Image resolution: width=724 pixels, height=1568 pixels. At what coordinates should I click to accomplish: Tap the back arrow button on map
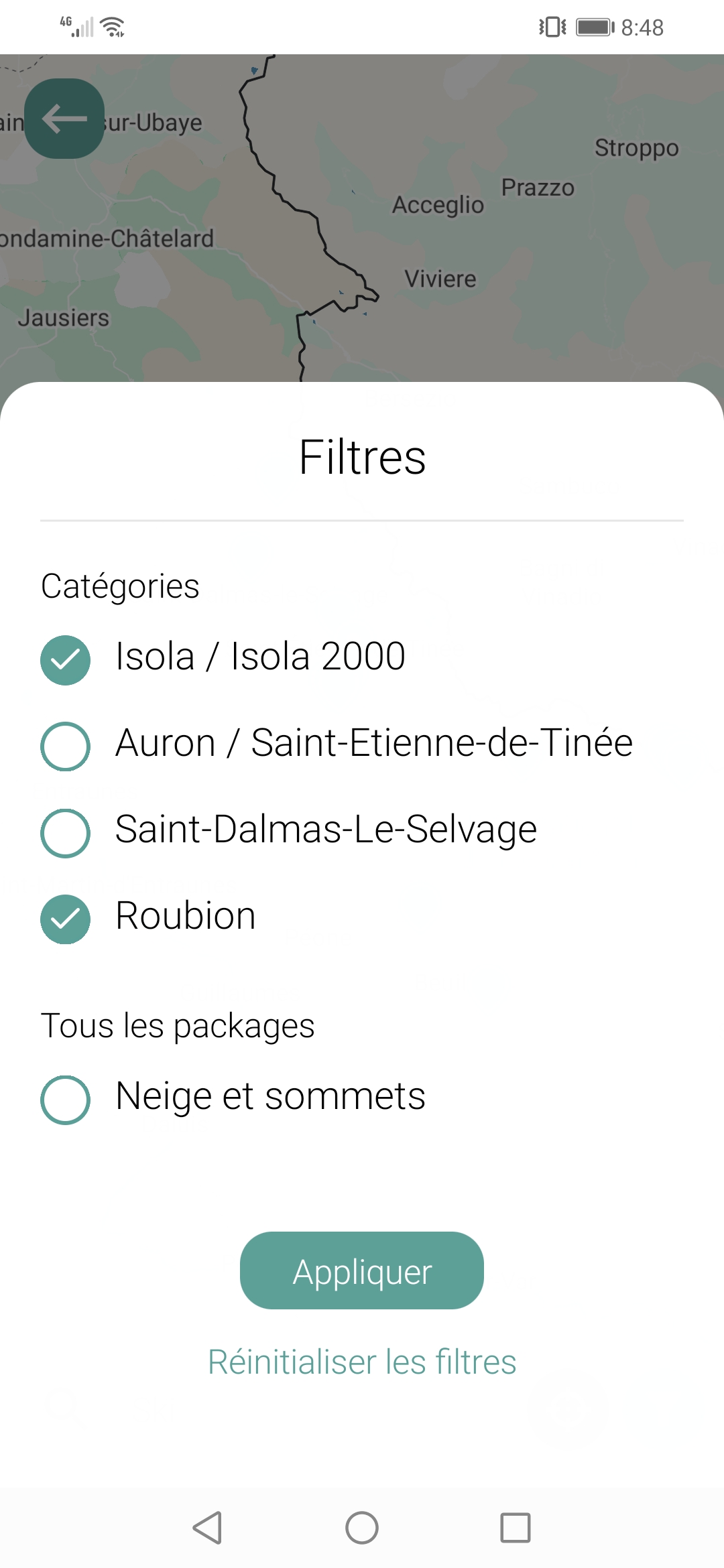(x=64, y=119)
